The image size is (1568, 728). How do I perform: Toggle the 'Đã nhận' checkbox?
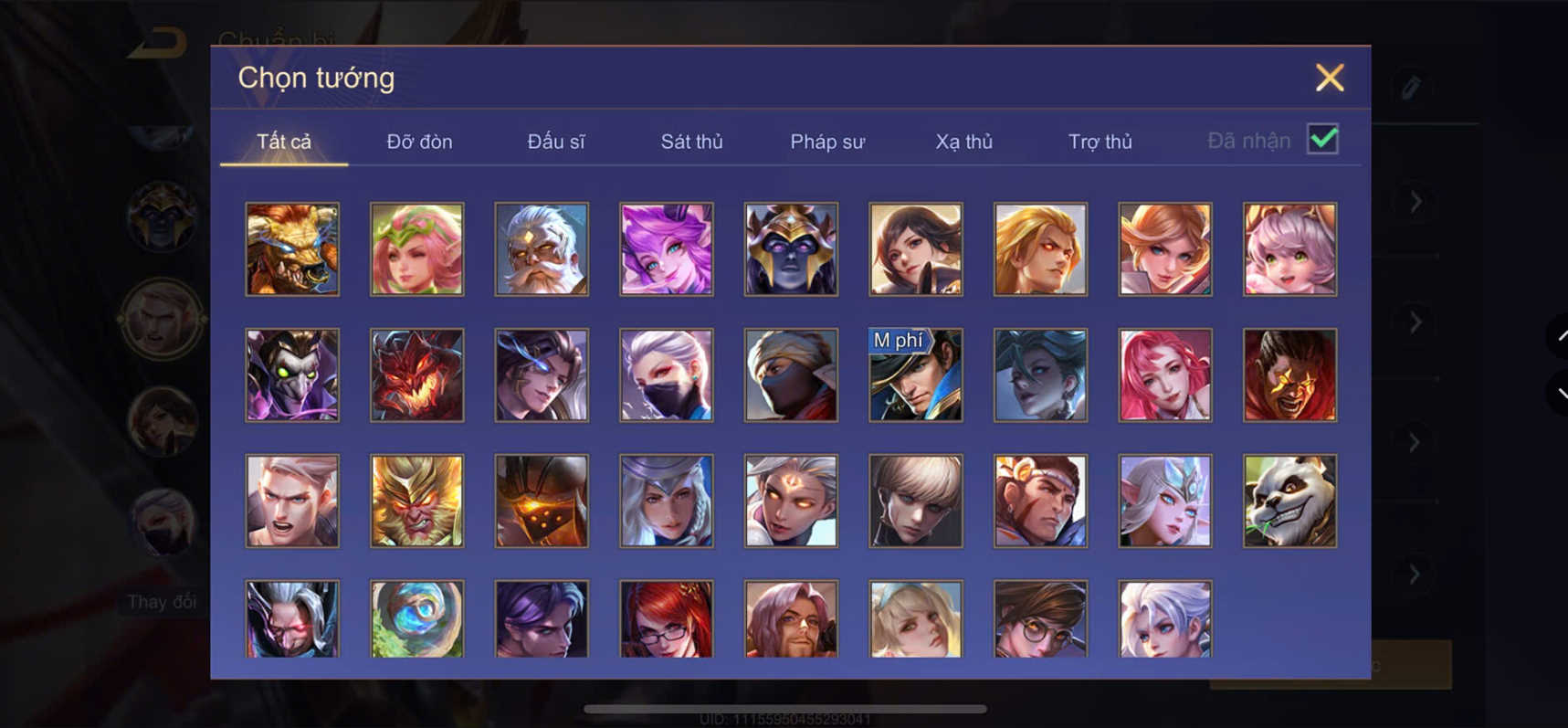click(1322, 140)
